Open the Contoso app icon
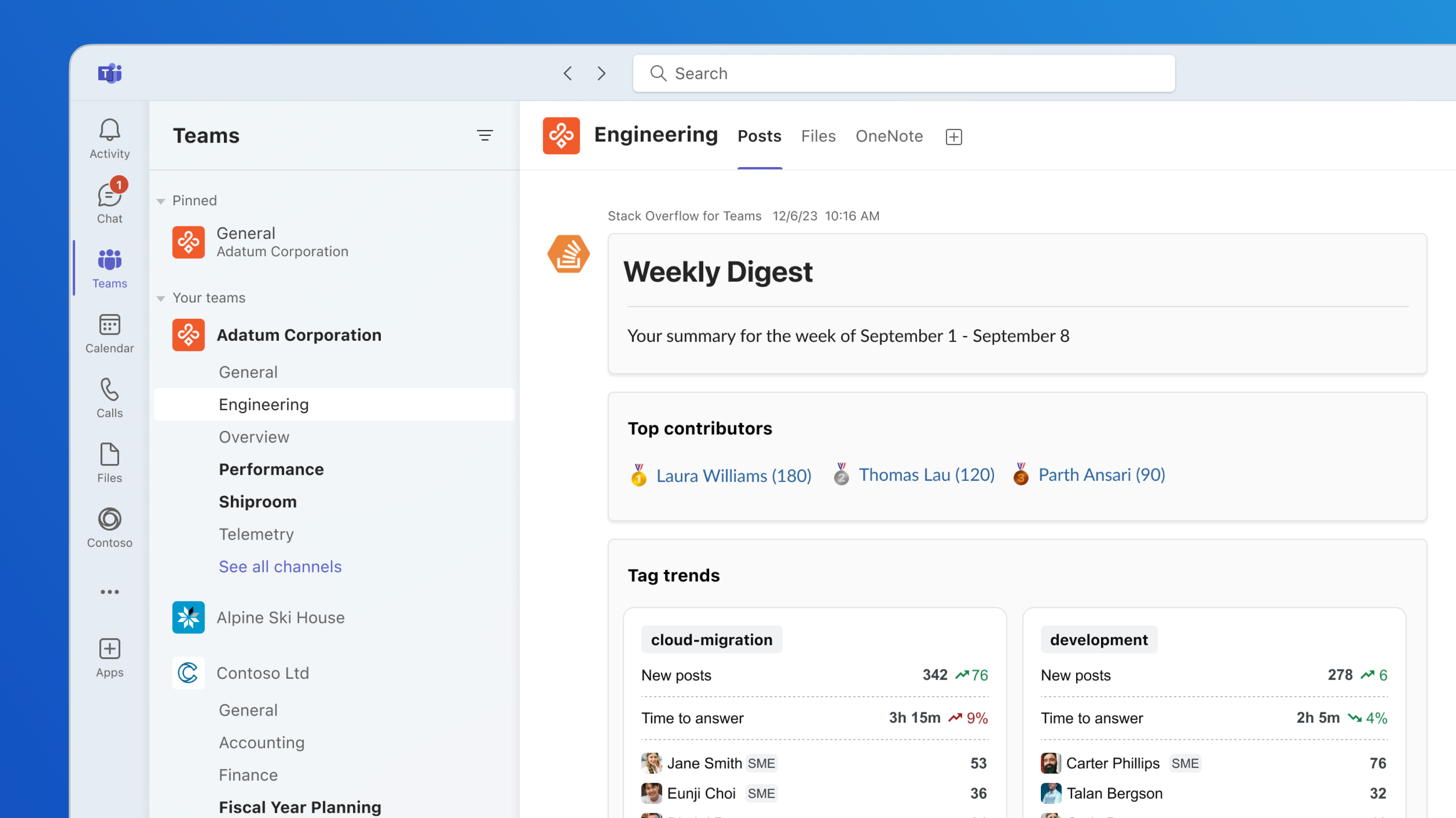Image resolution: width=1456 pixels, height=818 pixels. 110,519
